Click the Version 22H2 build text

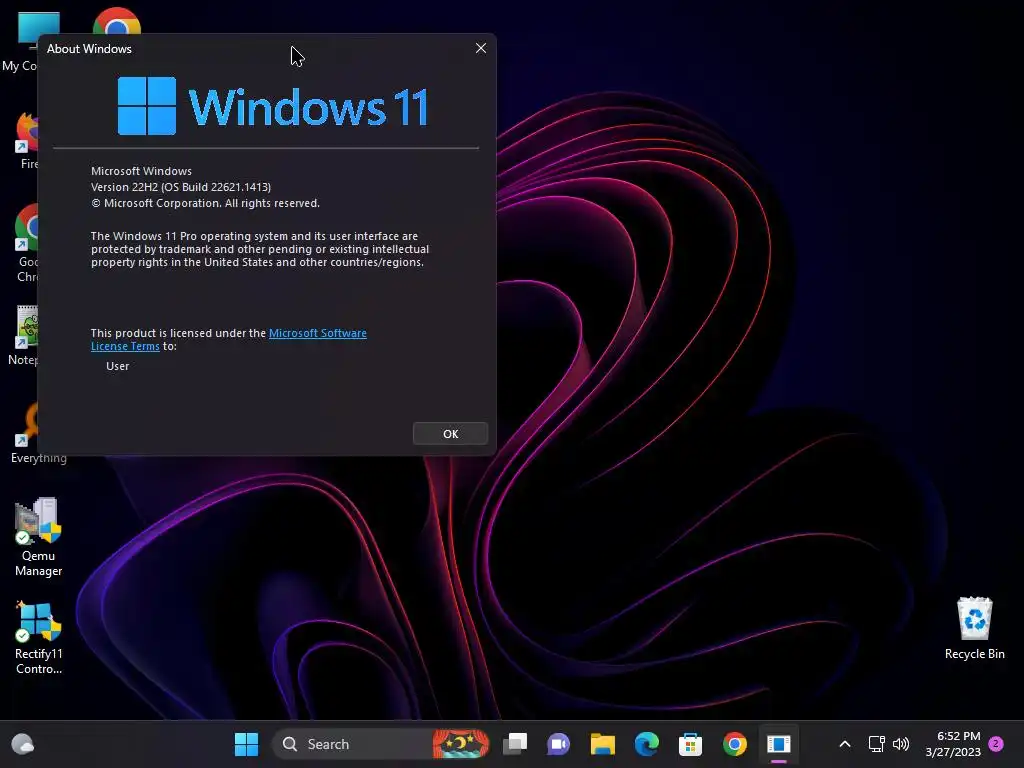181,187
